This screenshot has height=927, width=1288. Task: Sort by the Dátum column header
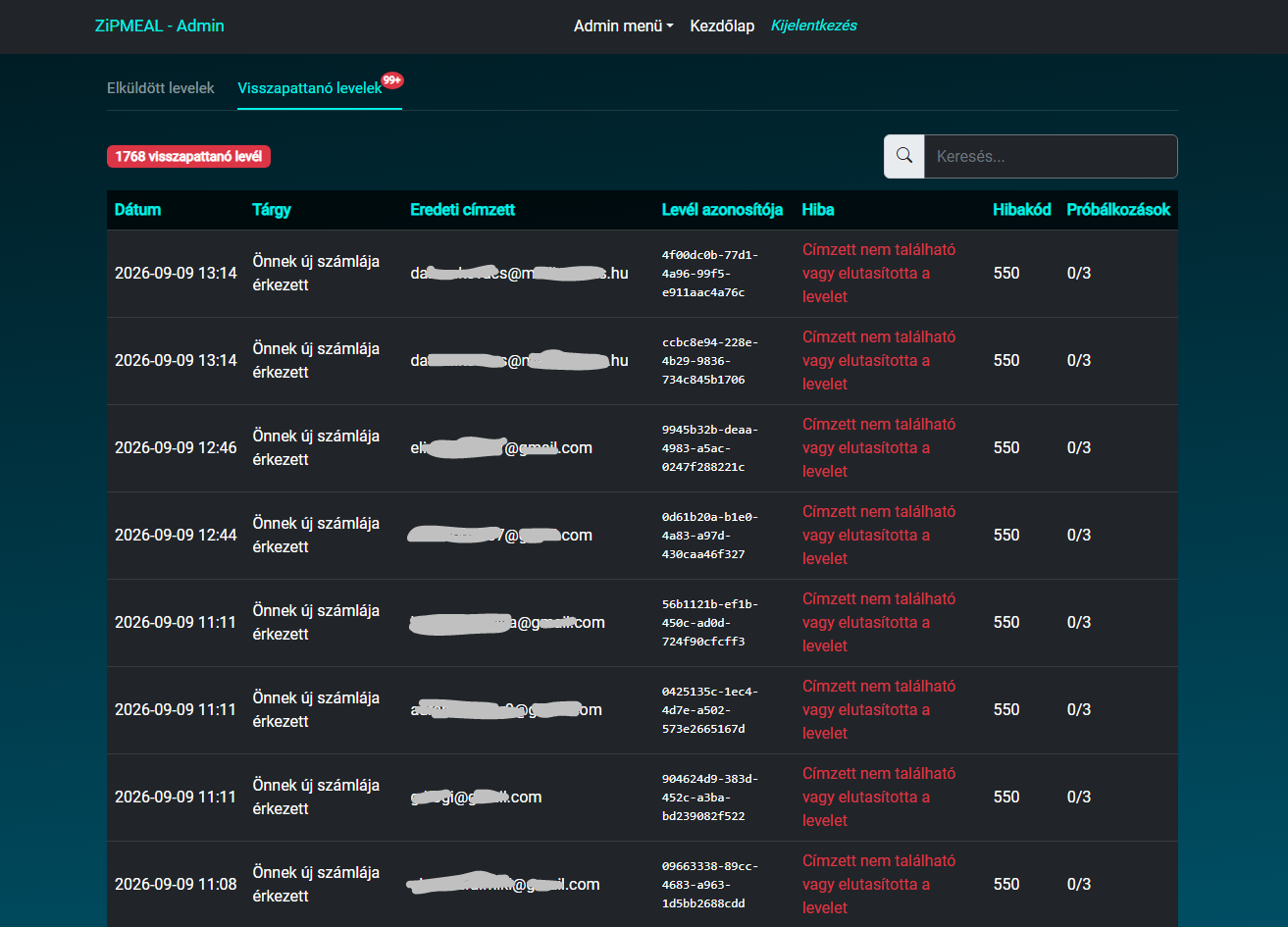[x=137, y=210]
